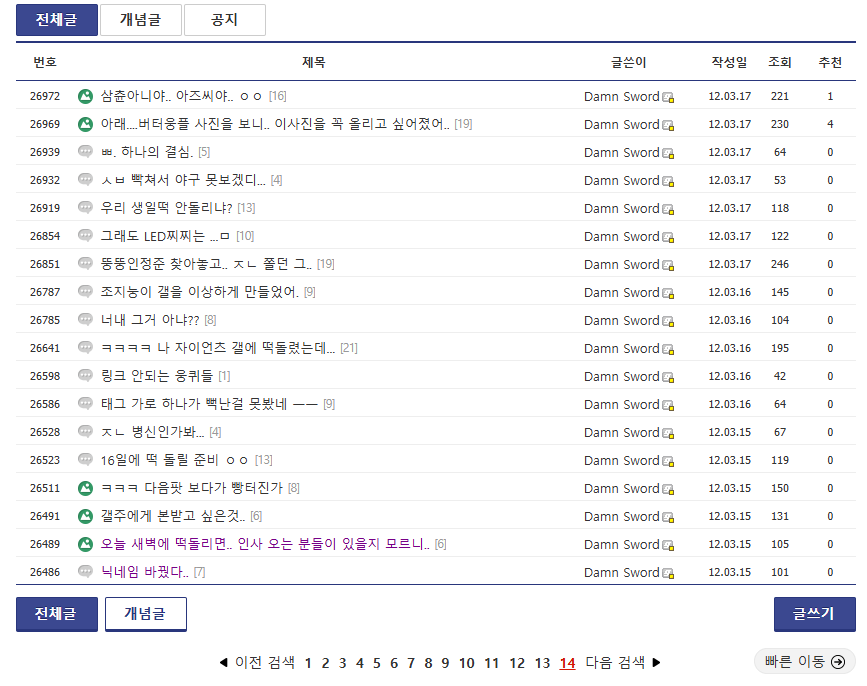
Task: Select the top 전체글 tab
Action: click(56, 20)
